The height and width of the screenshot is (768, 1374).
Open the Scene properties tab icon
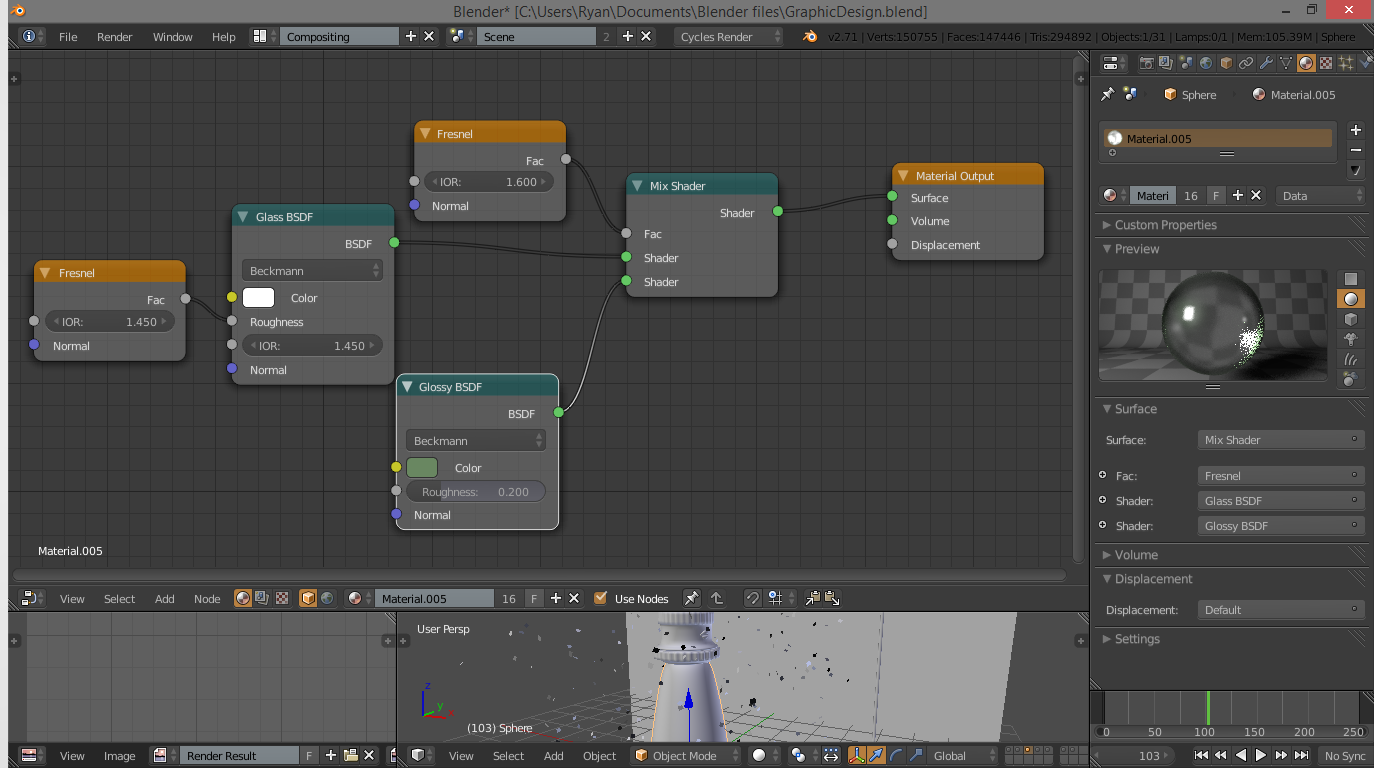[1186, 63]
